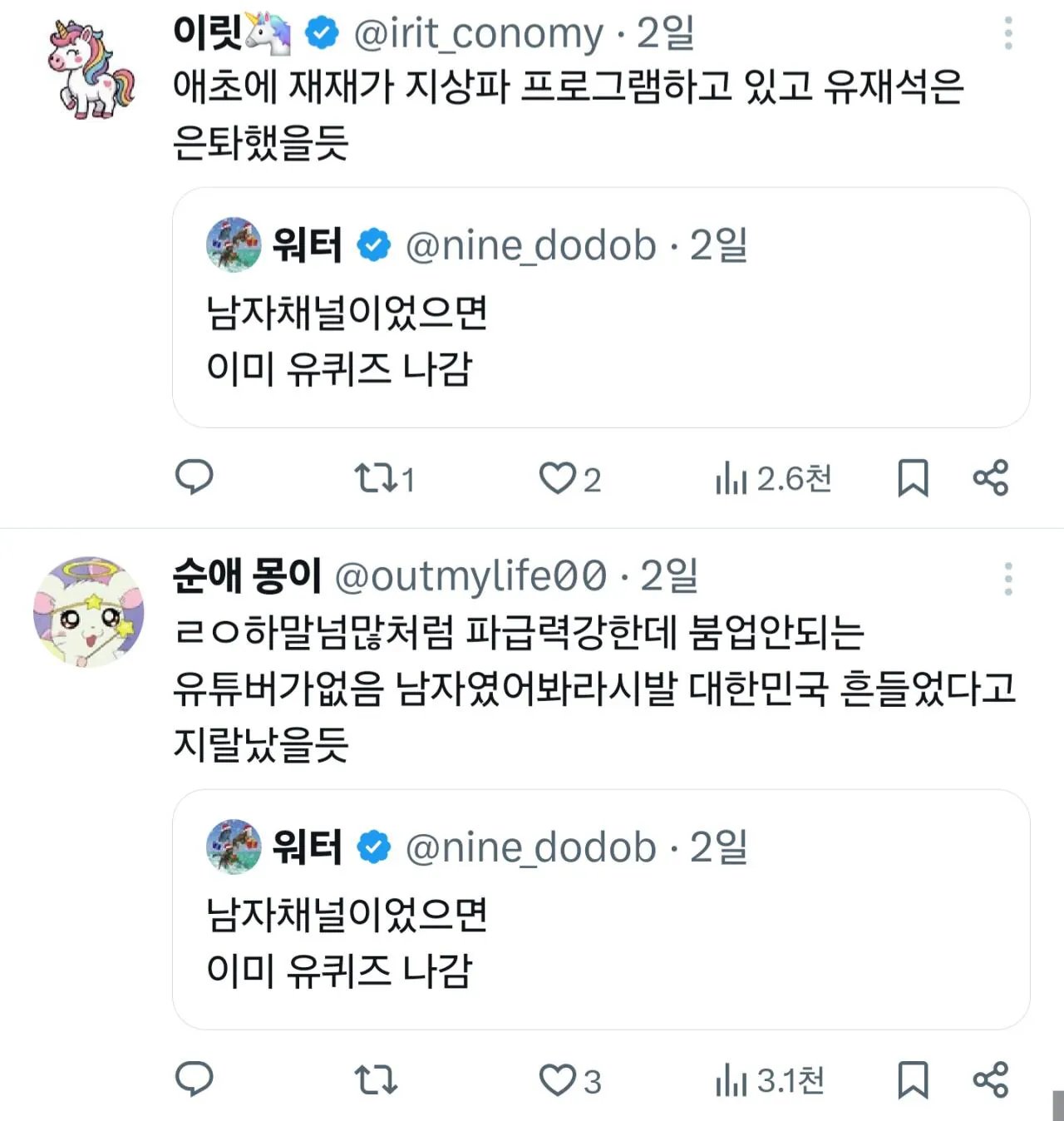Open the more options menu on irit_conomy's tweet

[x=1008, y=31]
